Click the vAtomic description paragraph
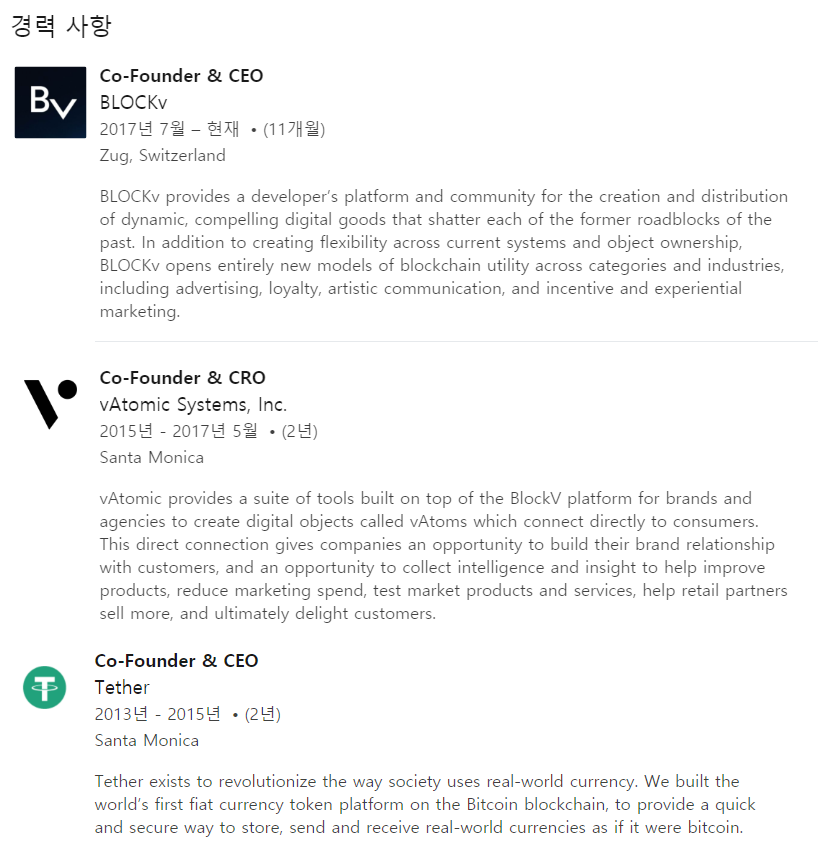Image resolution: width=818 pixels, height=853 pixels. [x=443, y=555]
